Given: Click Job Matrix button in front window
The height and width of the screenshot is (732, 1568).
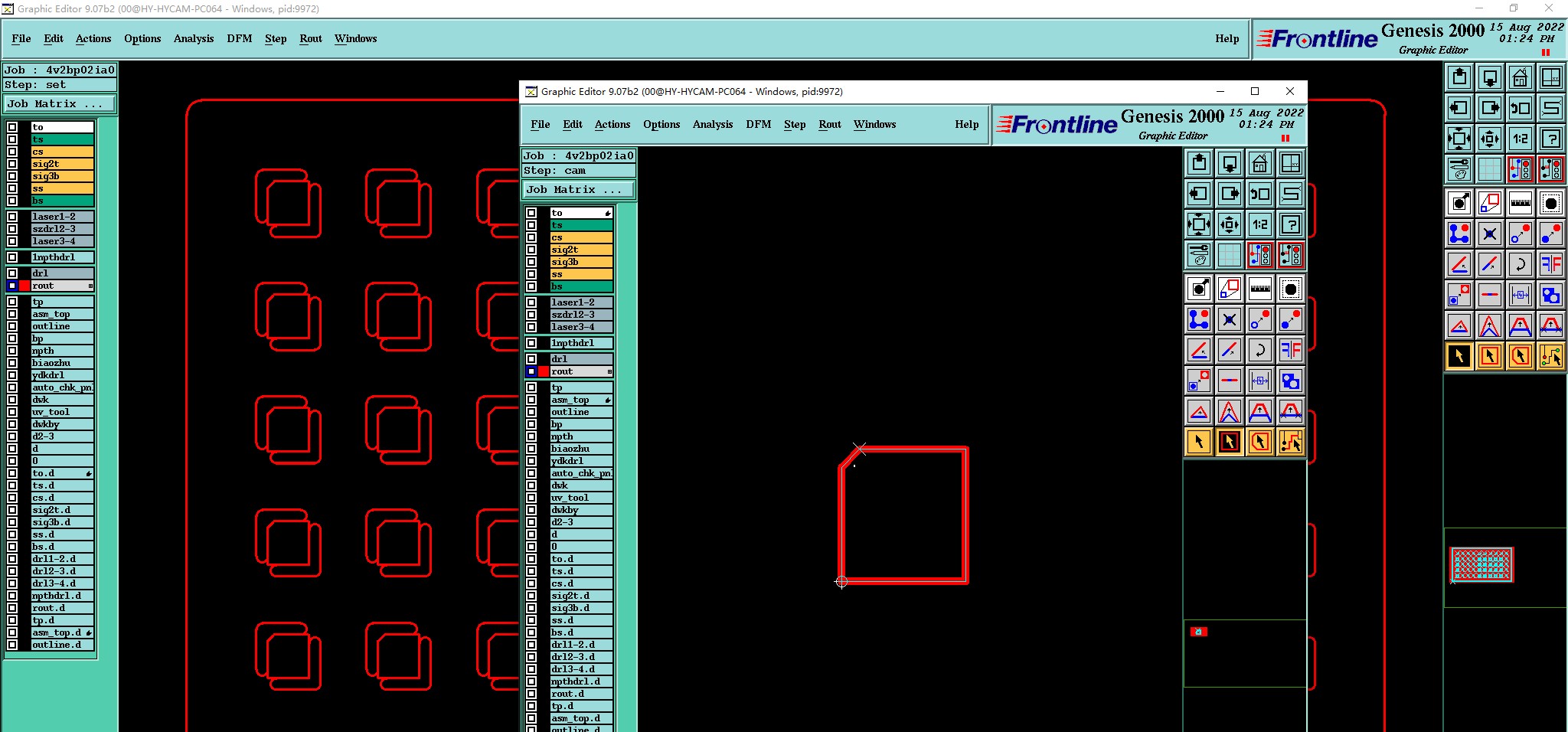Looking at the screenshot, I should [x=579, y=189].
